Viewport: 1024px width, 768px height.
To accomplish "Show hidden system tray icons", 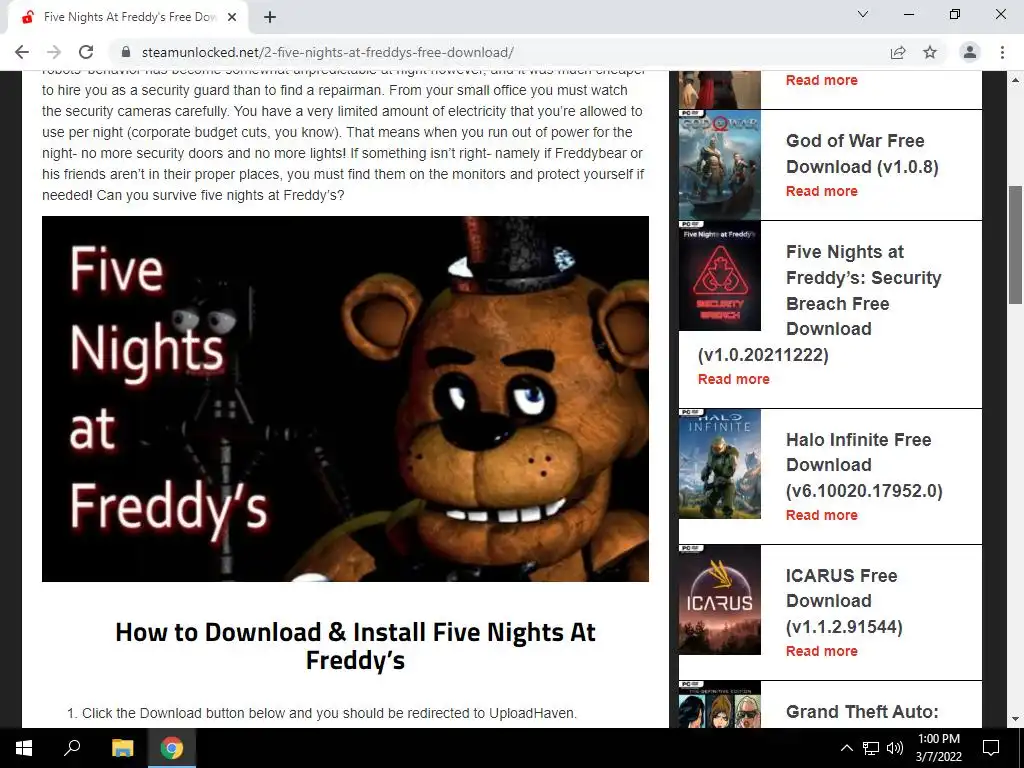I will [846, 748].
